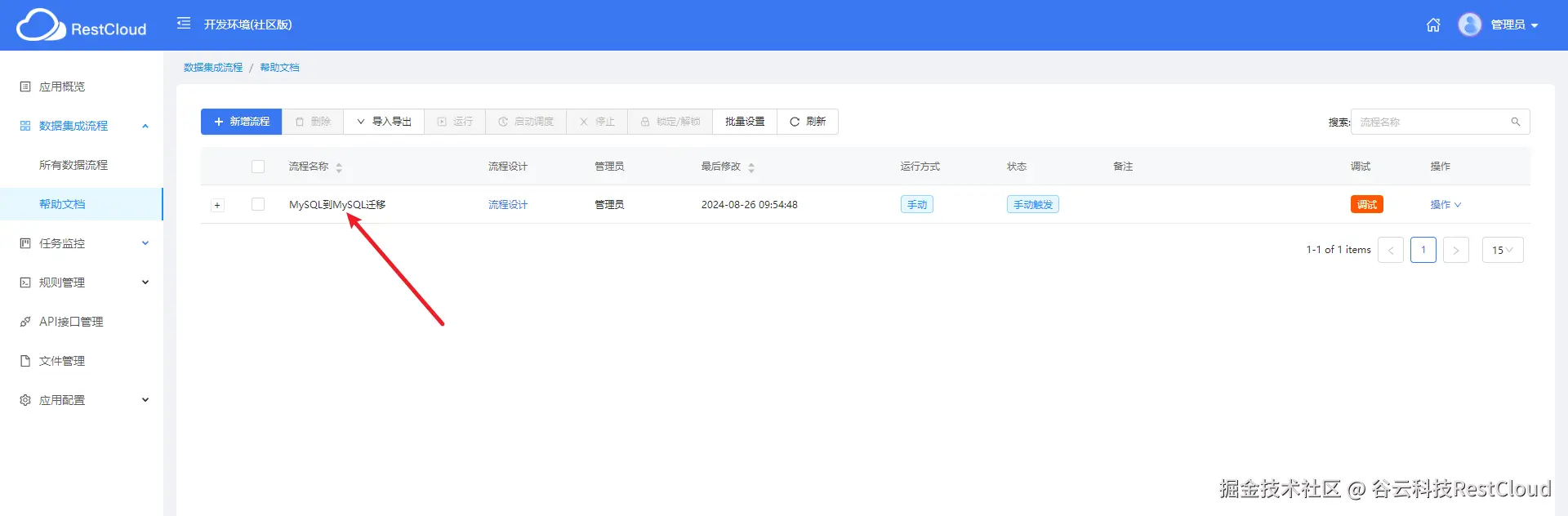
Task: Click the 帮助文档 breadcrumb link
Action: (x=279, y=68)
